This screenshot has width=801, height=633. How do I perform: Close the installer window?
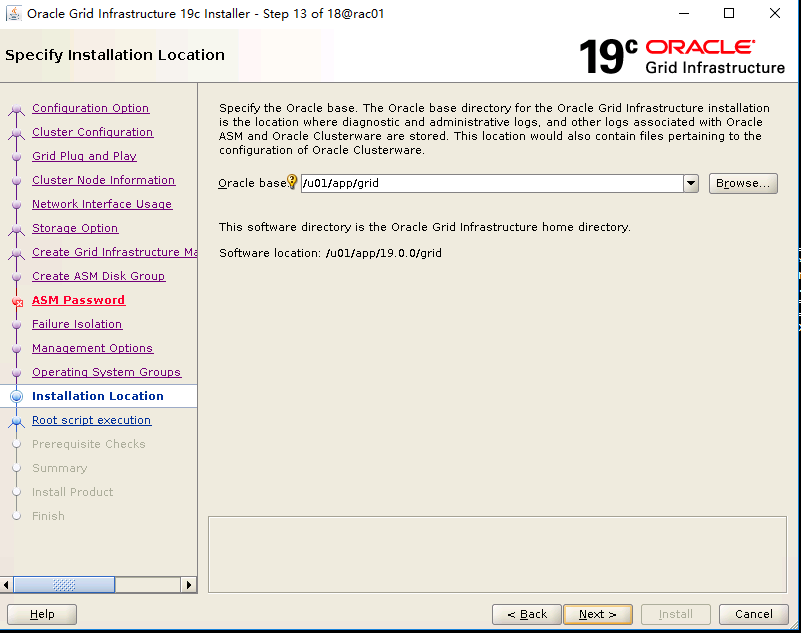point(775,13)
